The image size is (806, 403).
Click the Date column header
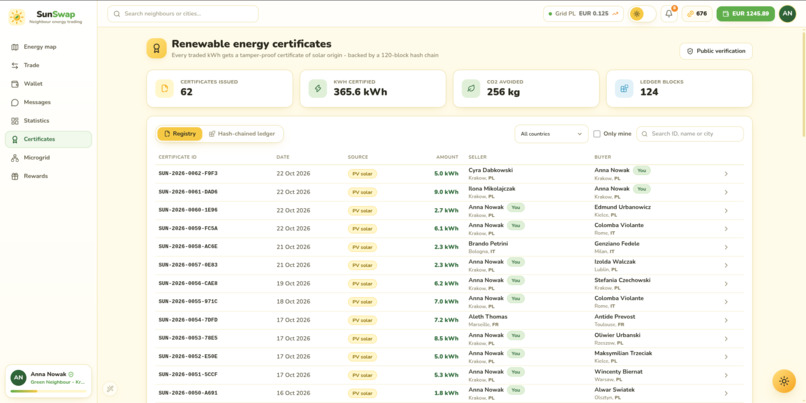pos(283,157)
